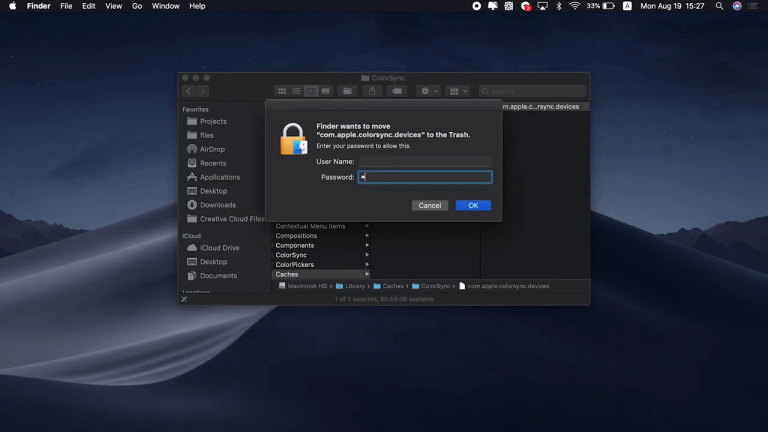Switch Finder to column view
768x432 pixels.
pos(311,91)
